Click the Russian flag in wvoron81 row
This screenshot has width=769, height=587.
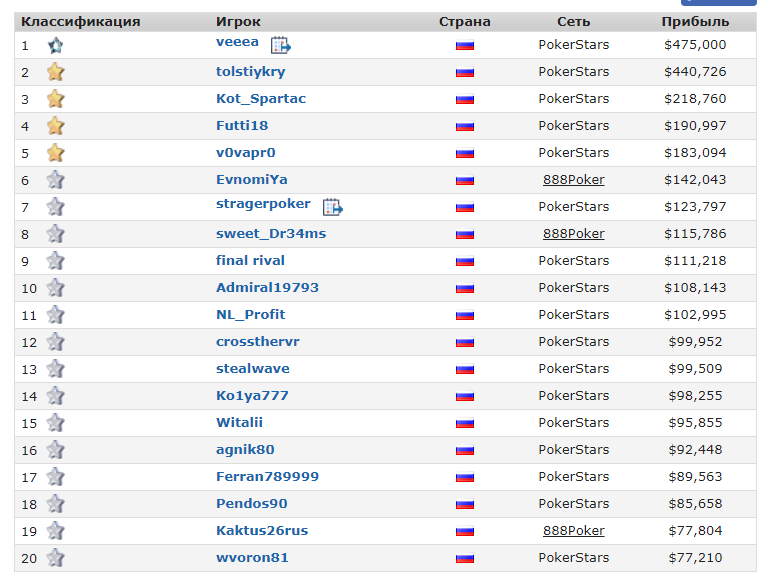pyautogui.click(x=464, y=558)
